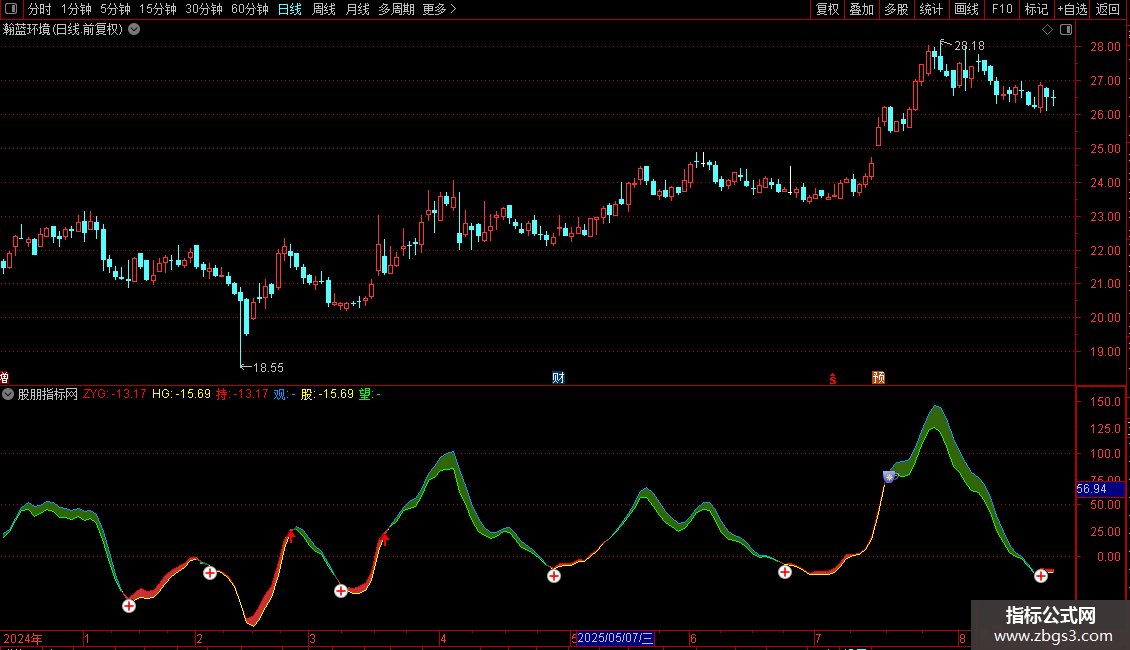Click the ZYG: -13.17 value
This screenshot has width=1130, height=650.
click(115, 394)
